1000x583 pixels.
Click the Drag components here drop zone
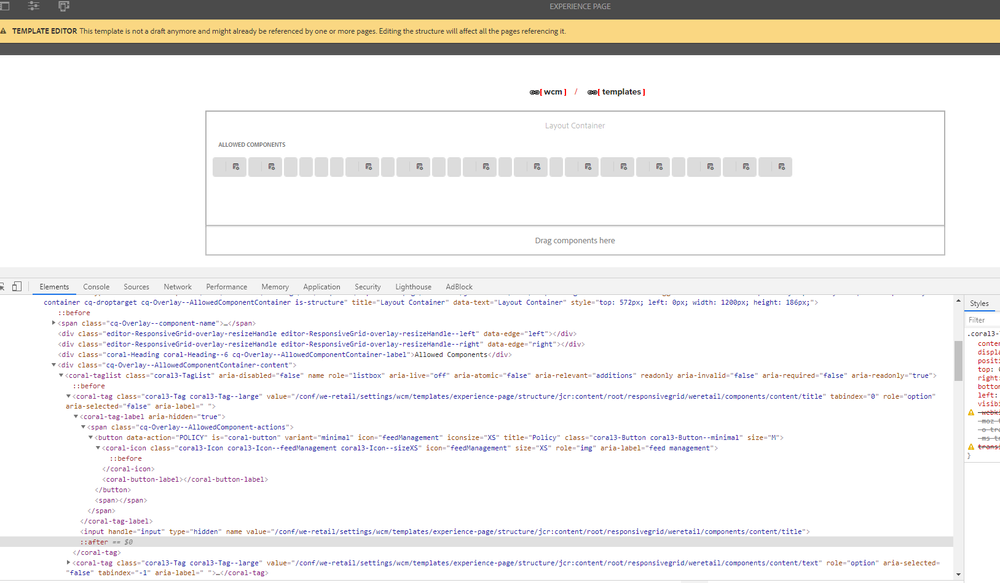pos(575,240)
